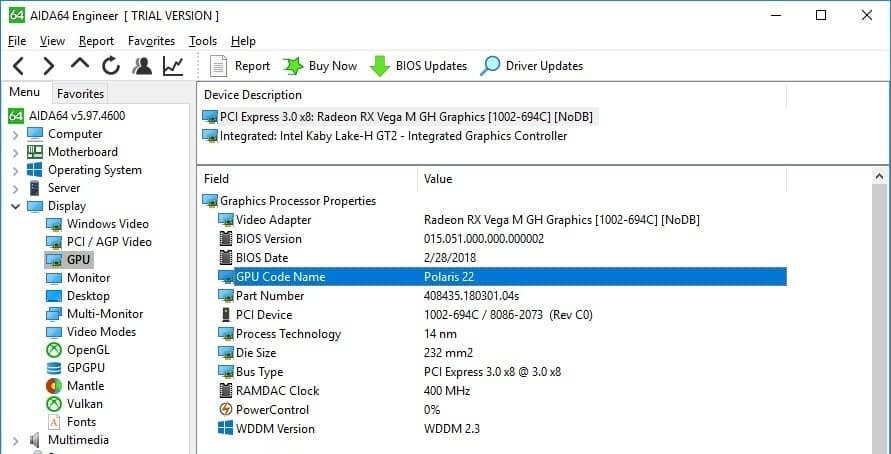Select the Die Size row
The image size is (891, 454).
[493, 353]
